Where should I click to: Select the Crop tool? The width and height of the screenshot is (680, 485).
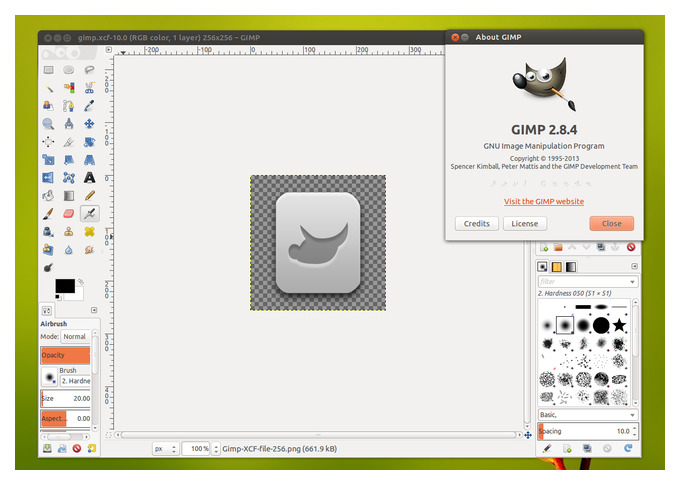point(69,142)
